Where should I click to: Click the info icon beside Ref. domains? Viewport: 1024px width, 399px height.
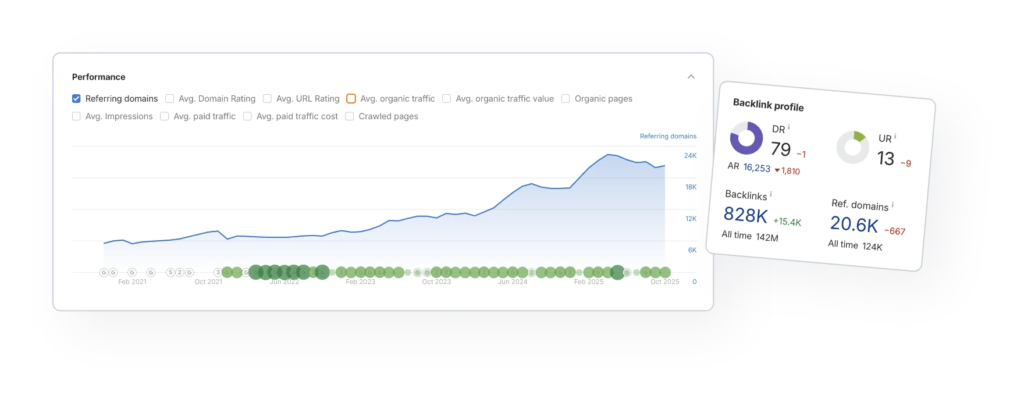893,205
